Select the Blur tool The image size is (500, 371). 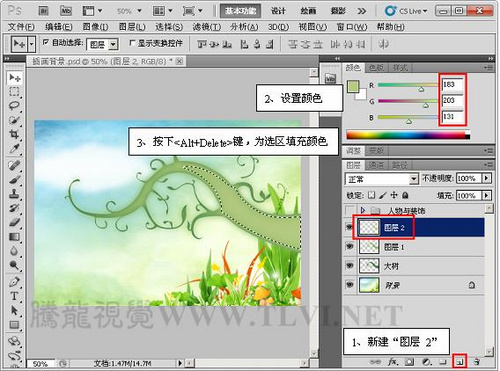pos(15,251)
